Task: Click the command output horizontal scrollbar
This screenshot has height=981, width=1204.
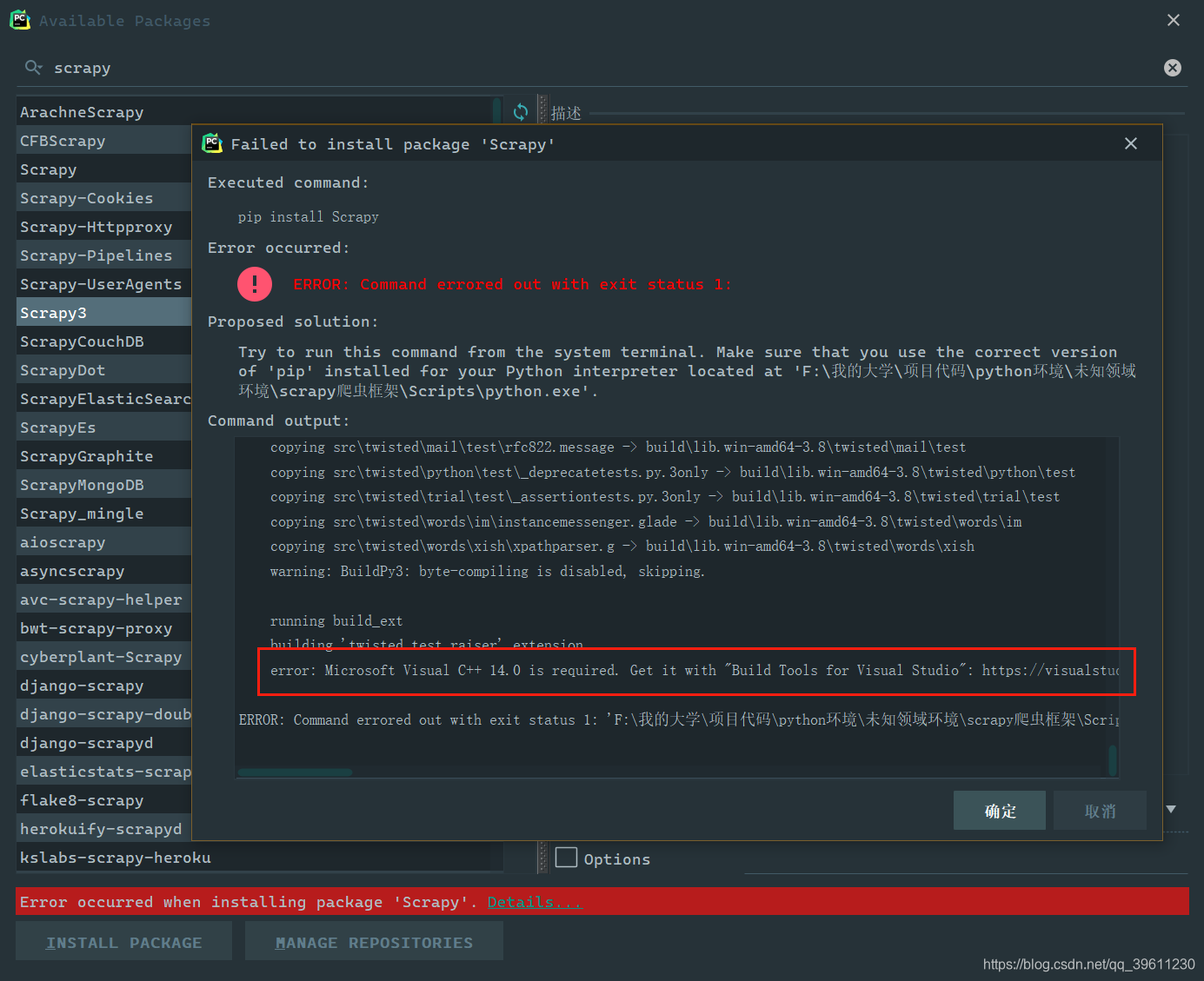Action: 296,772
